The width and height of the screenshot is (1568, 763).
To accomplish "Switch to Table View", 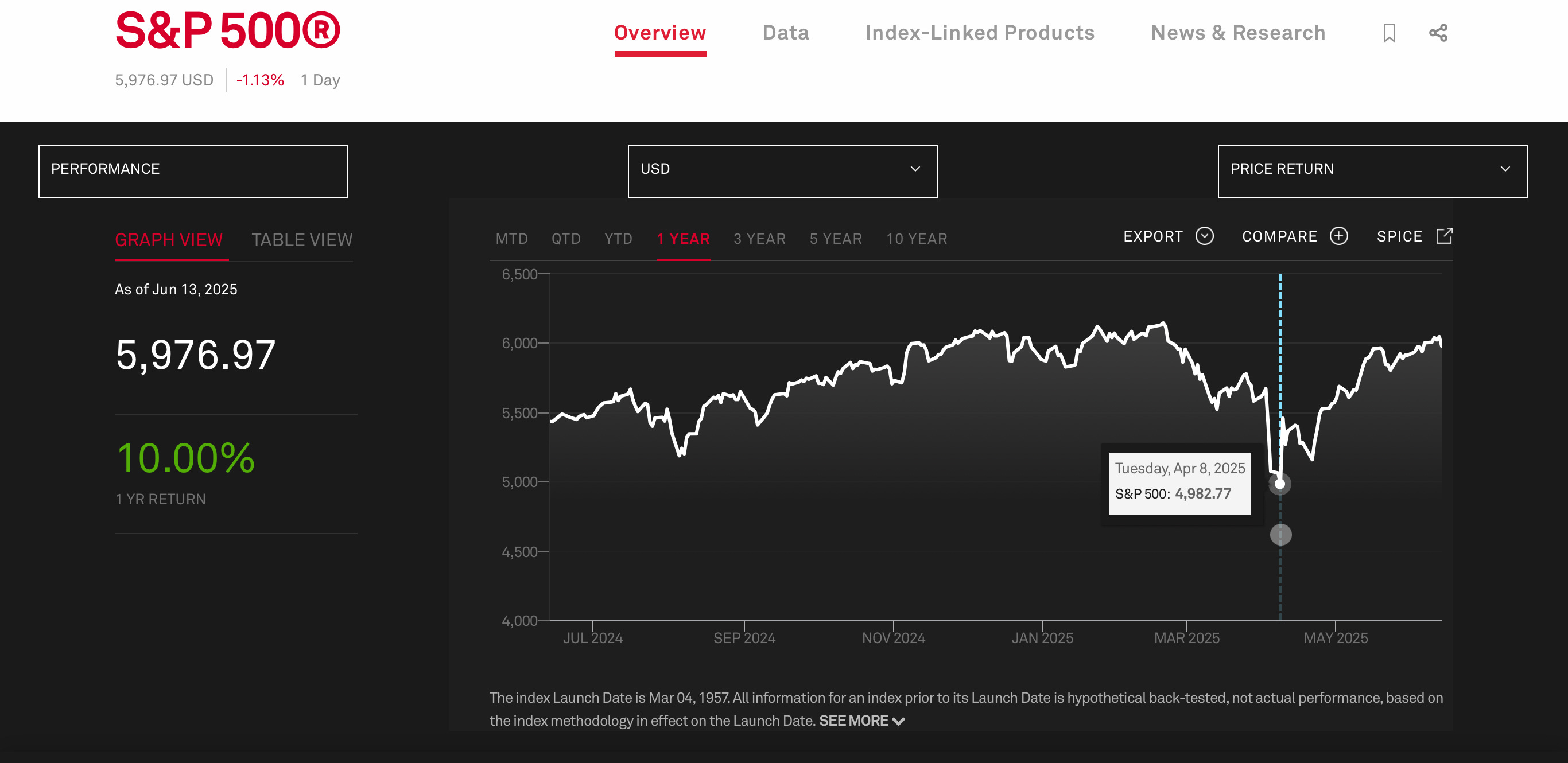I will (302, 240).
